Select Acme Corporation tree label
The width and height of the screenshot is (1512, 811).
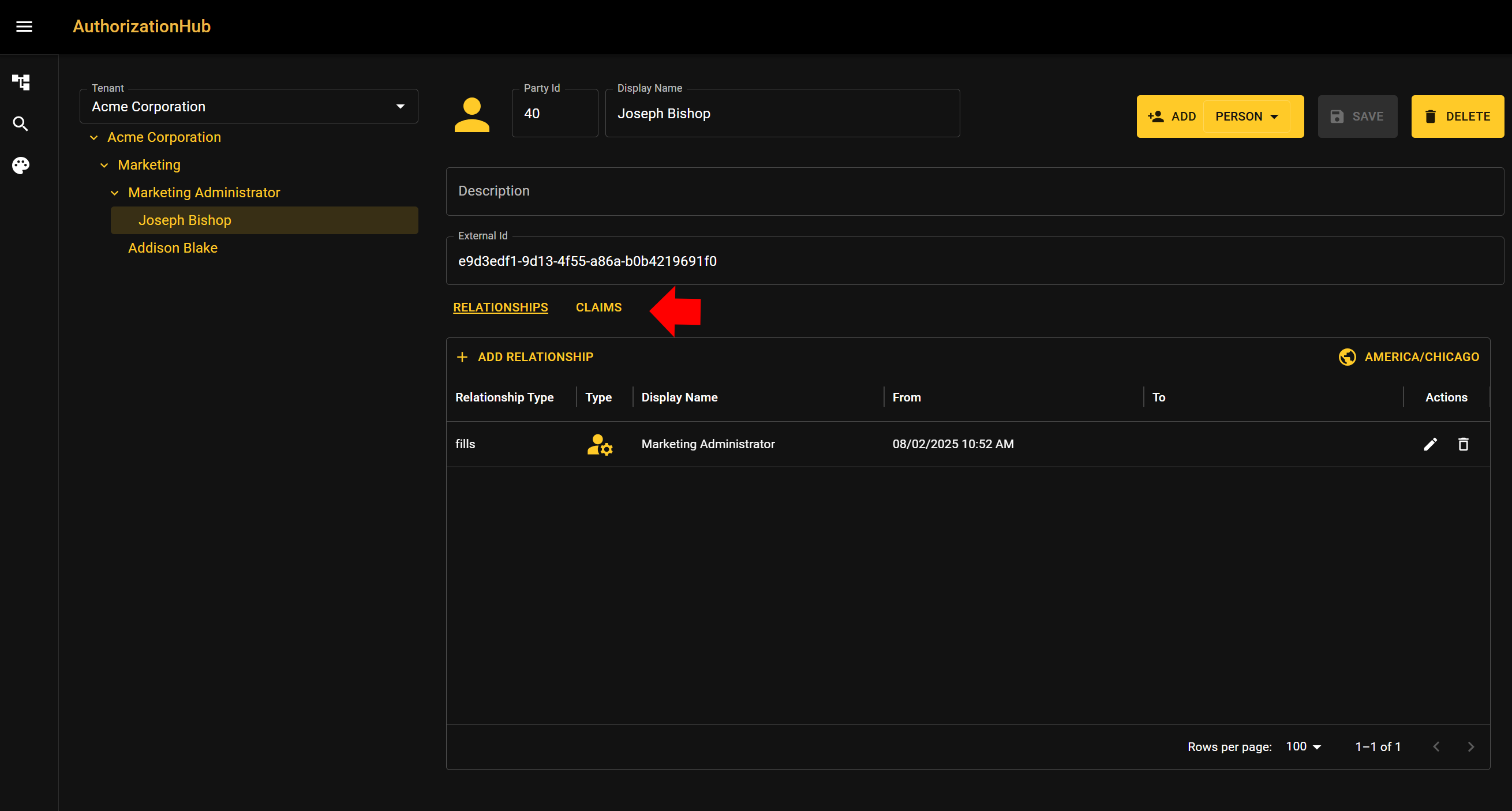(x=164, y=137)
